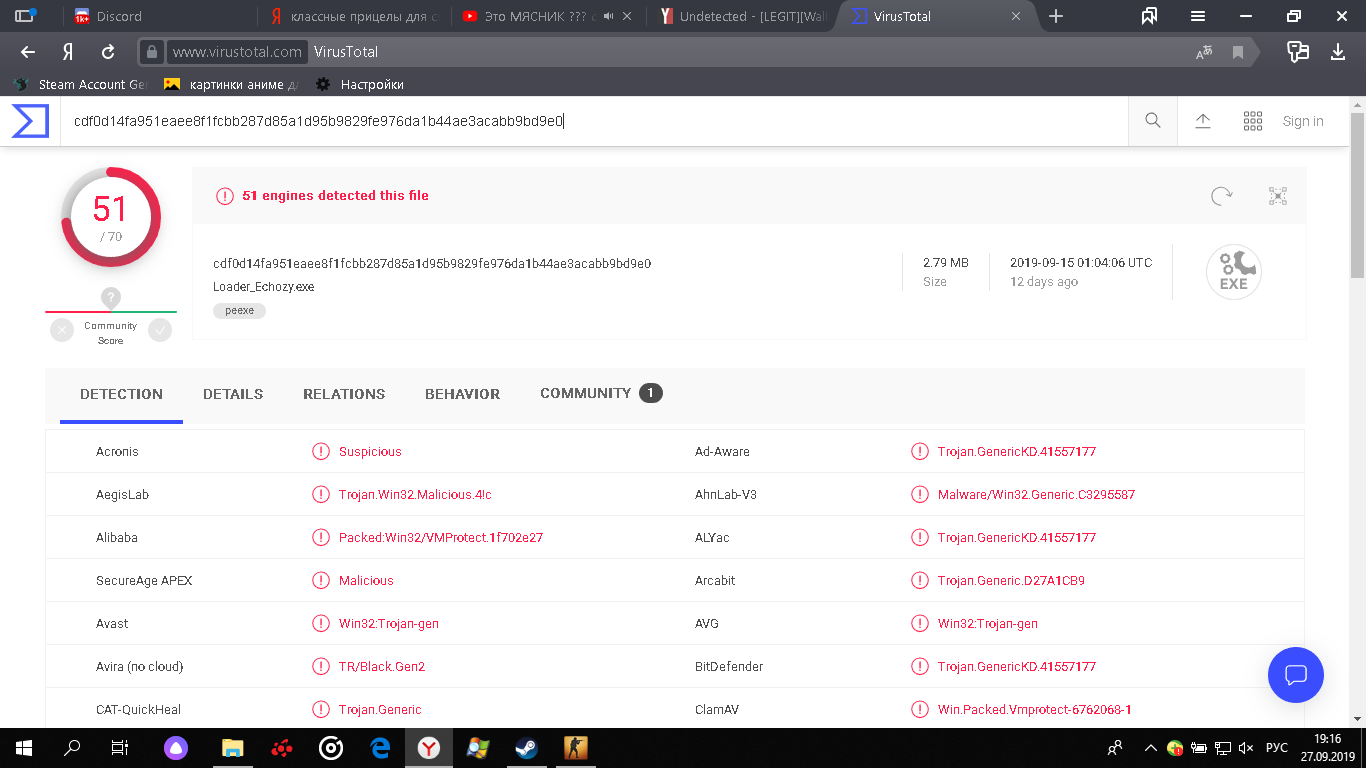This screenshot has width=1366, height=768.
Task: Open the 'Настройки' bookmark
Action: coord(360,84)
